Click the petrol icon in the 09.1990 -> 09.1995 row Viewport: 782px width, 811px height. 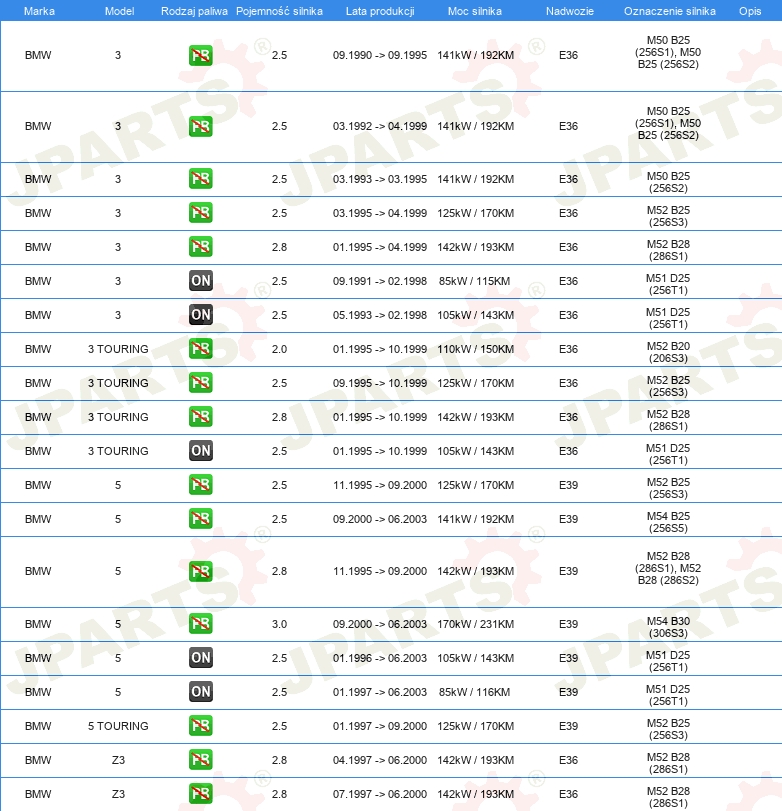click(201, 55)
